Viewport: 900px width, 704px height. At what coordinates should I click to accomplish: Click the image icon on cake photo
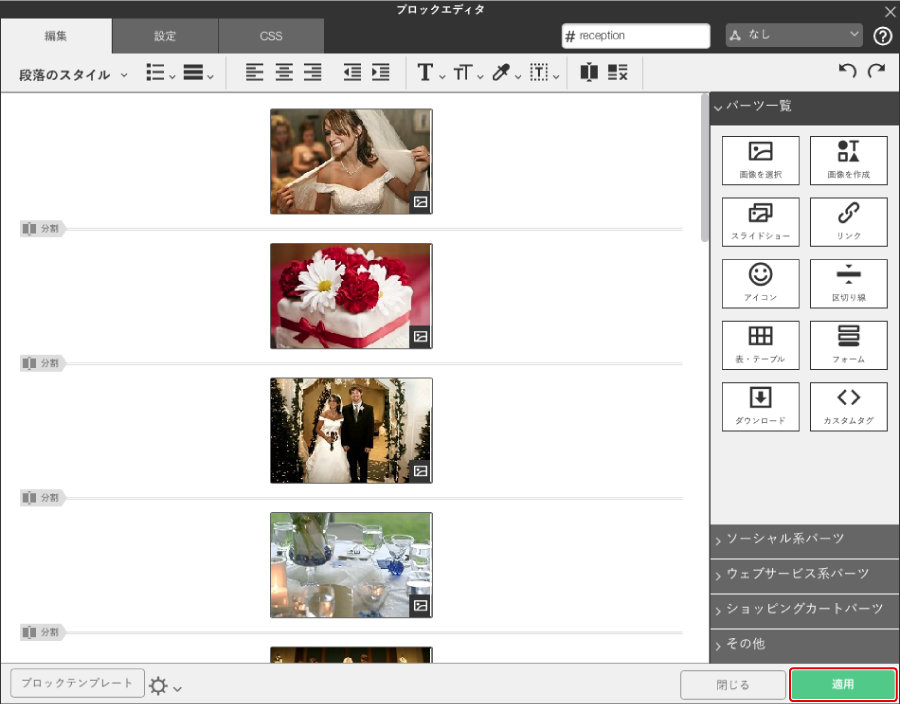tap(420, 336)
